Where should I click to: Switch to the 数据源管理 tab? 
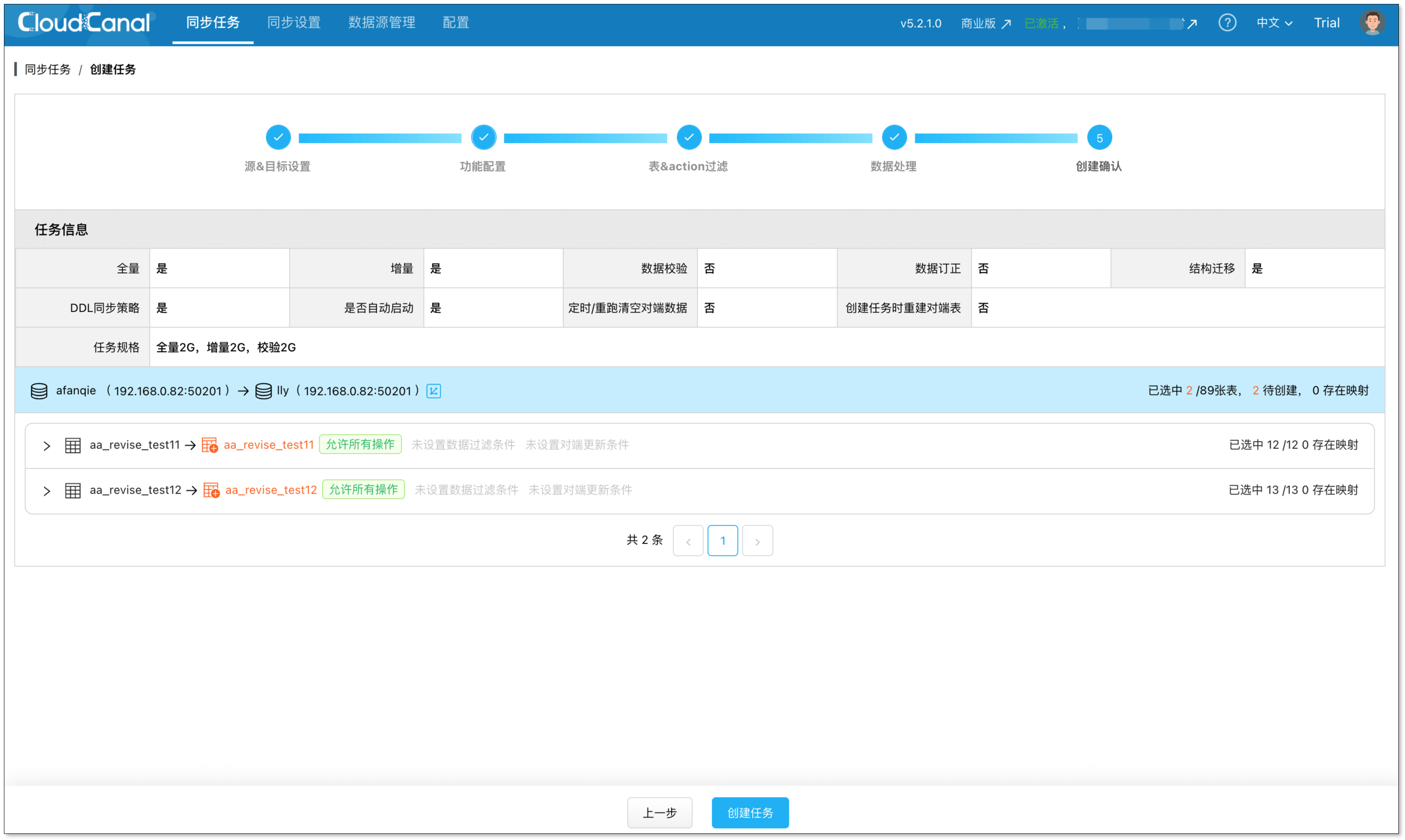pos(382,22)
